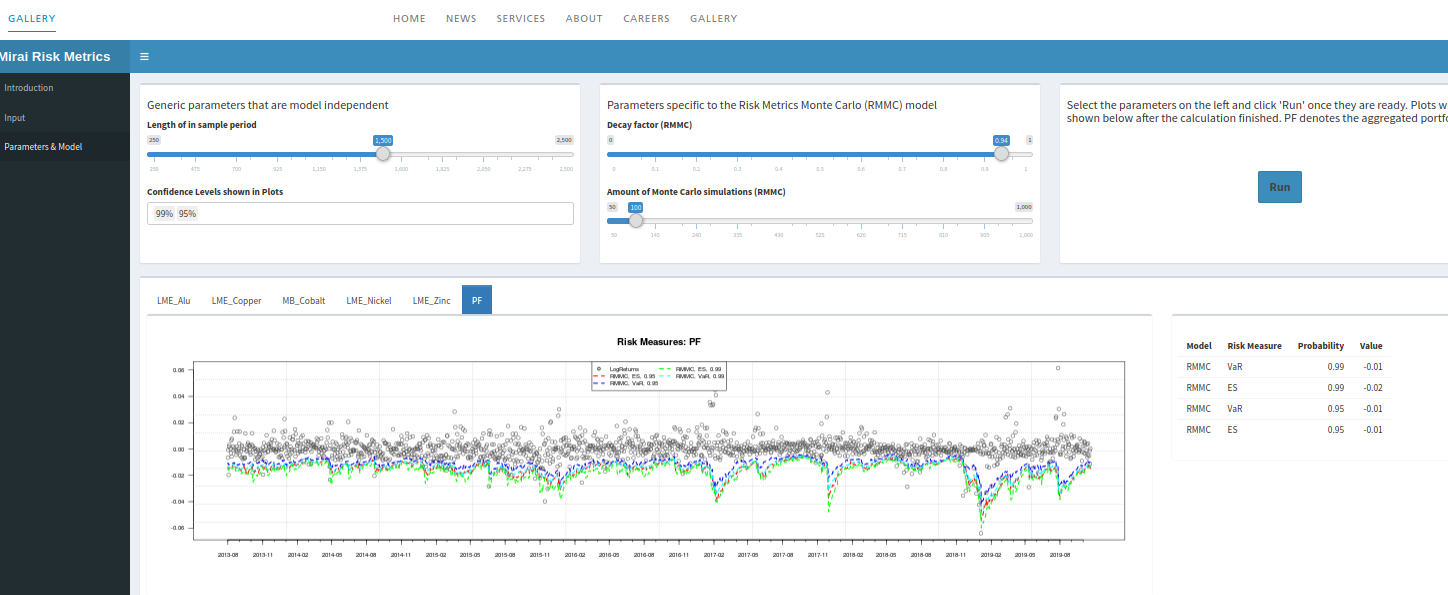Image resolution: width=1448 pixels, height=595 pixels.
Task: Select the 99% confidence level tag
Action: tap(164, 214)
